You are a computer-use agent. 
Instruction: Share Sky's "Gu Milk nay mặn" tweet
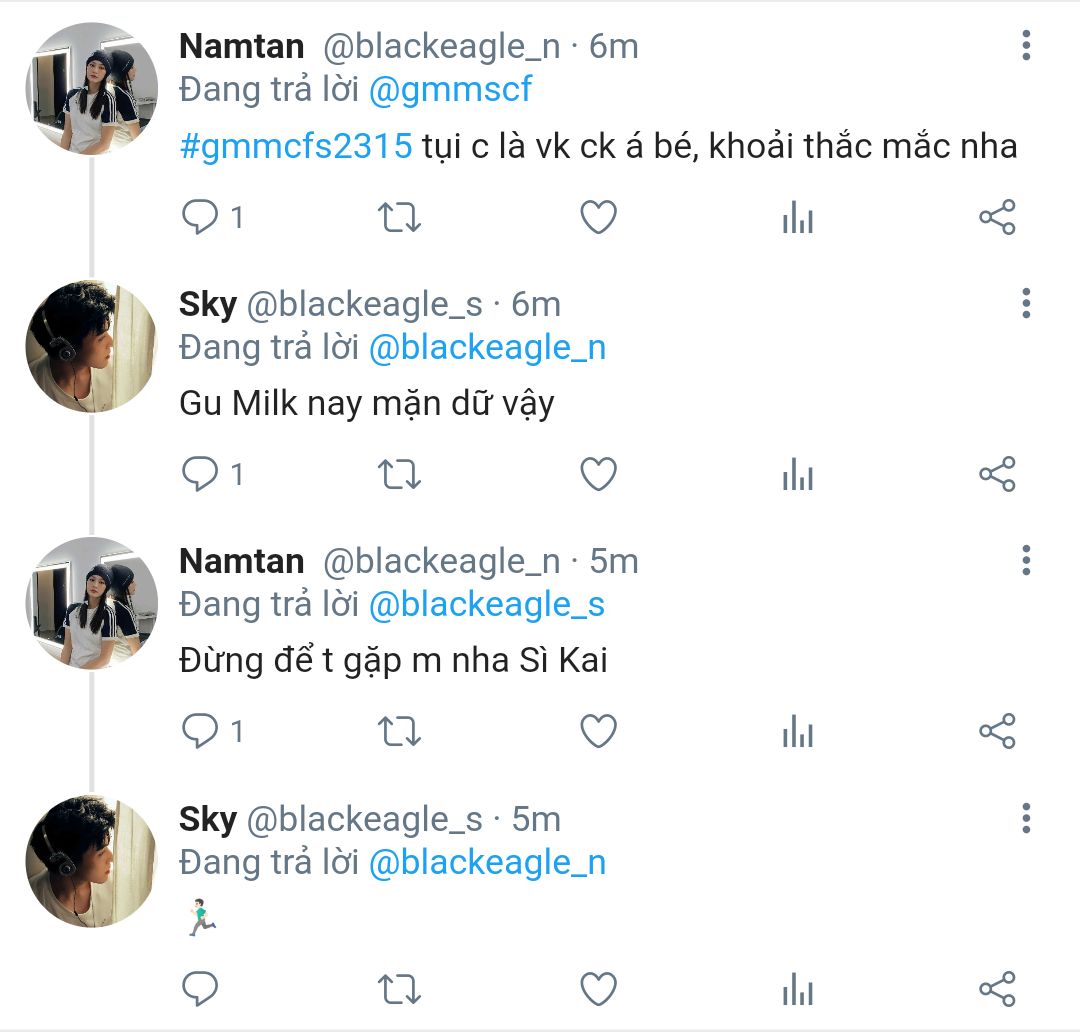click(997, 474)
